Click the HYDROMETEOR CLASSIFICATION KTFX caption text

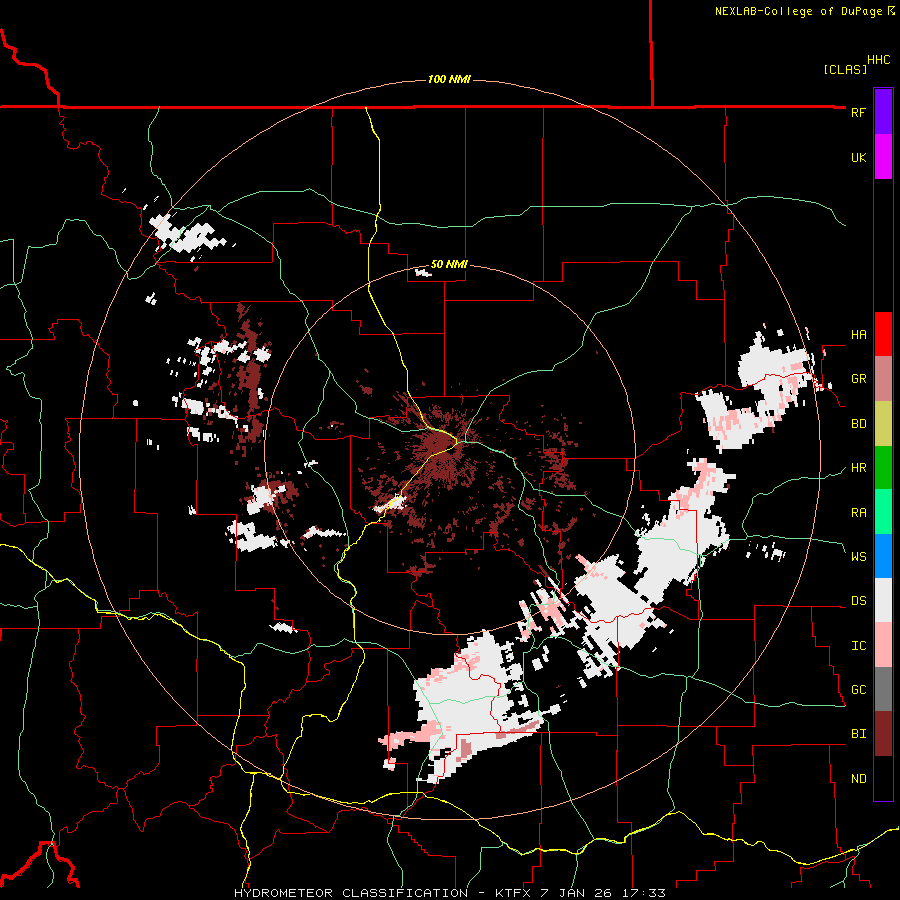[450, 893]
